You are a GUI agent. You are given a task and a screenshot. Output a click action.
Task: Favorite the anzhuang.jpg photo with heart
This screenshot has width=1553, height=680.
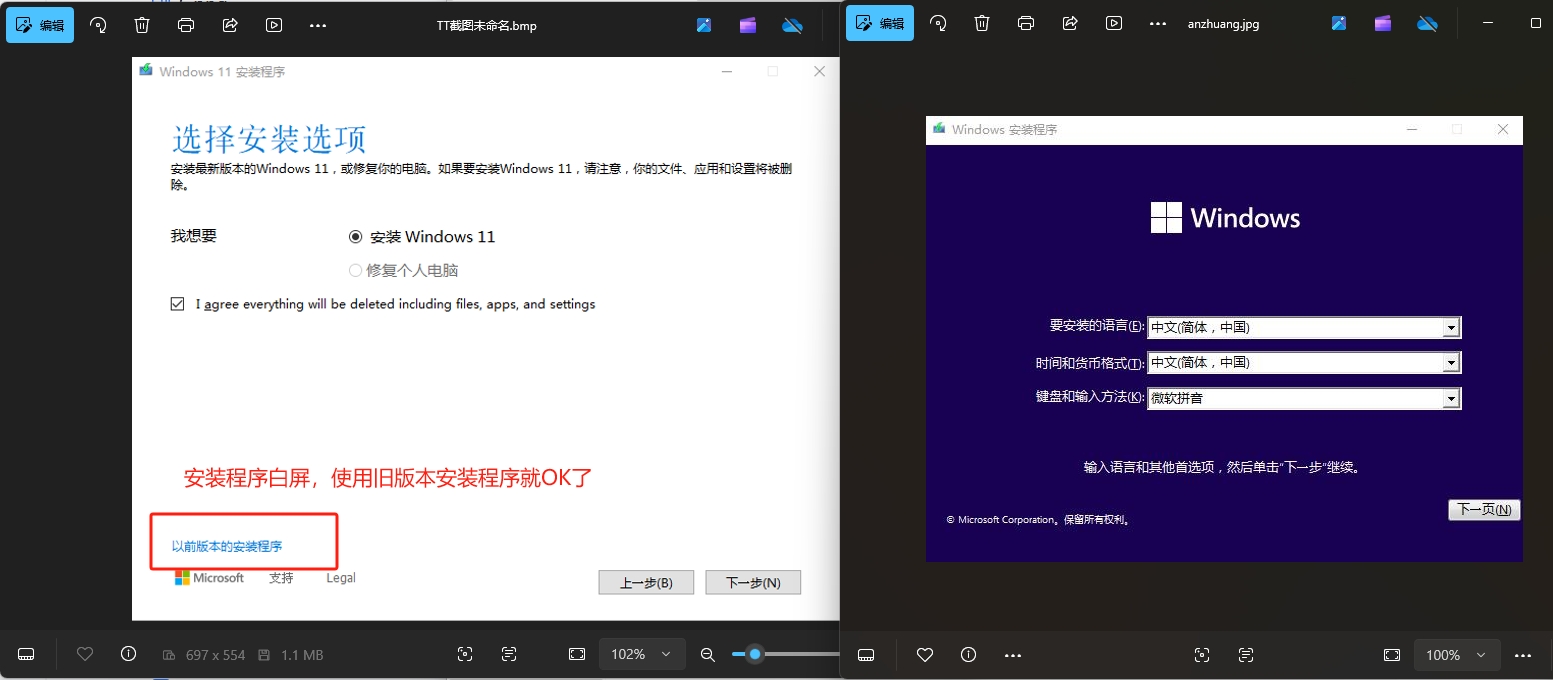coord(925,655)
